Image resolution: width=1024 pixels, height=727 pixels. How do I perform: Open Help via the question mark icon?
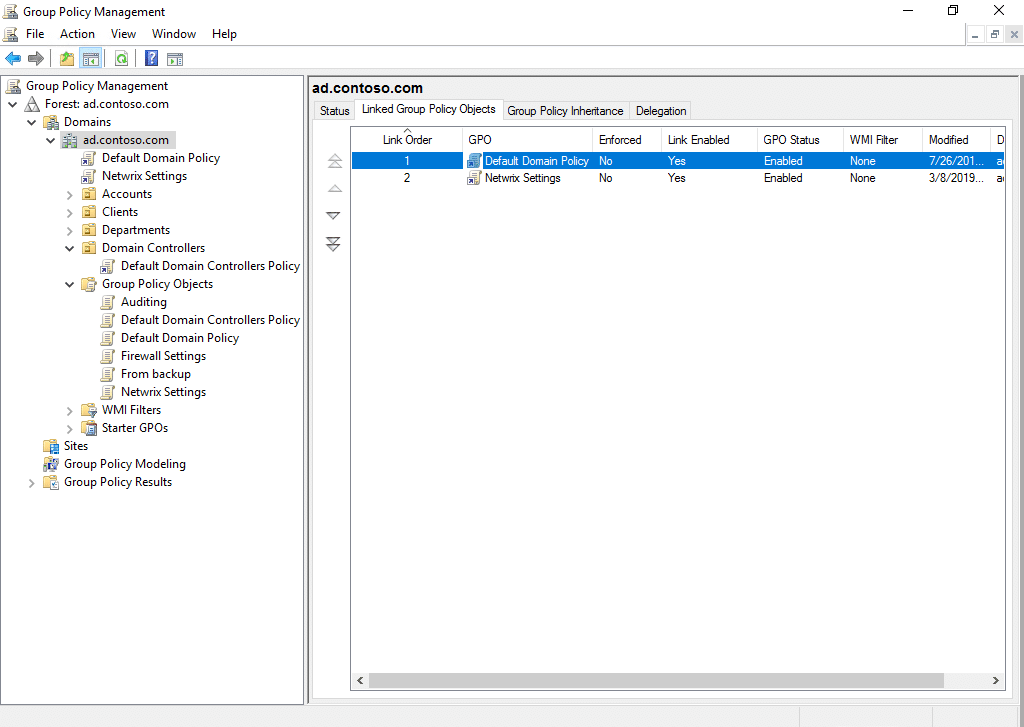(x=152, y=59)
